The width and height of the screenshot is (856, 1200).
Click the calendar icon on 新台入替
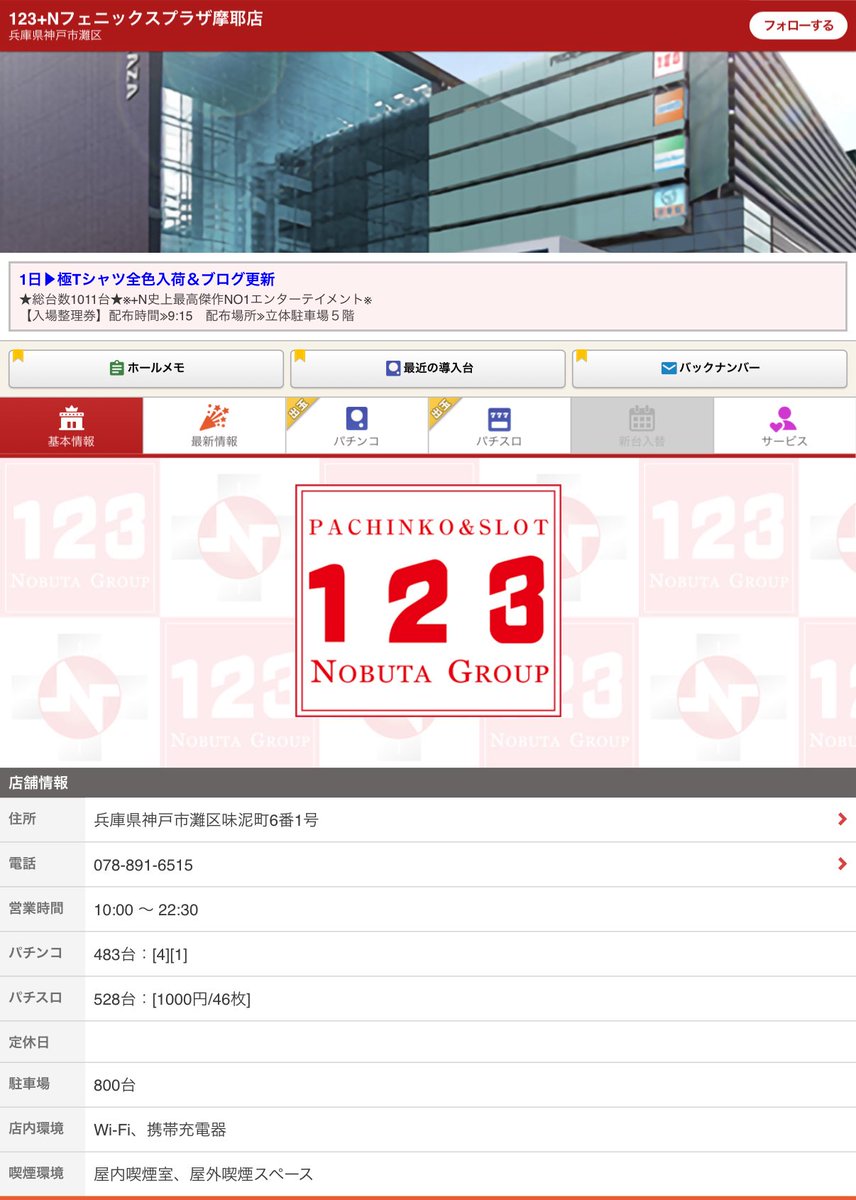coord(642,418)
